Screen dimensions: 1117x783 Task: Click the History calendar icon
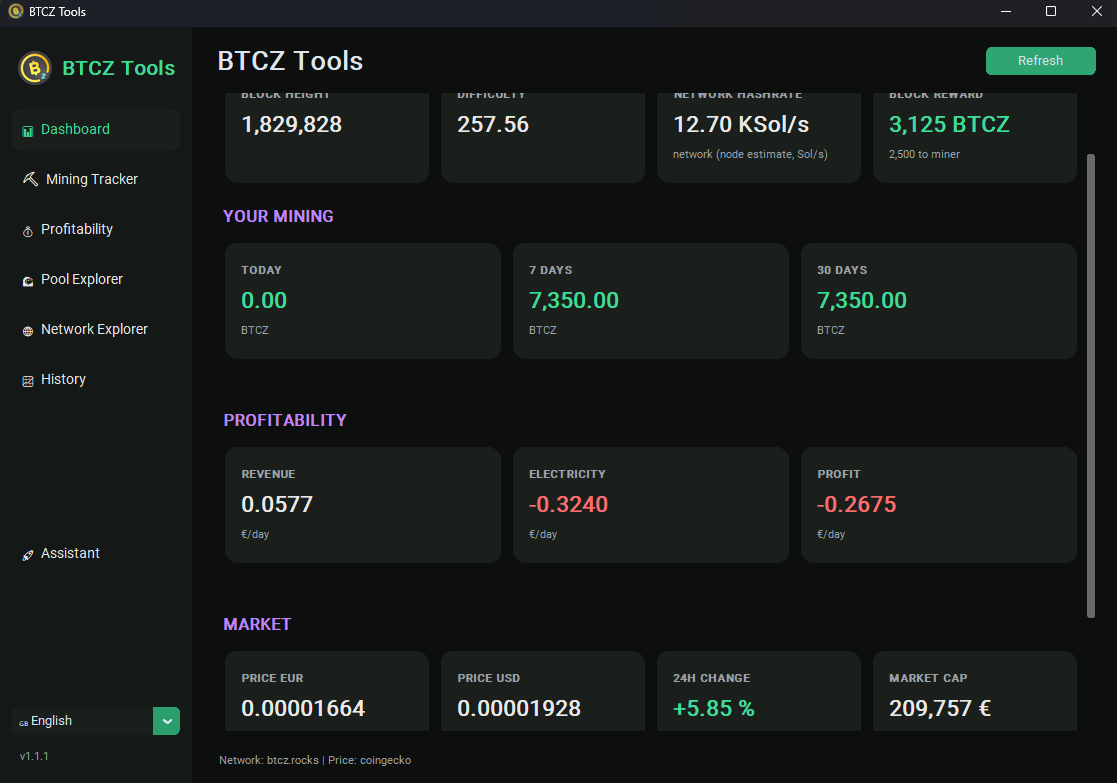point(28,381)
